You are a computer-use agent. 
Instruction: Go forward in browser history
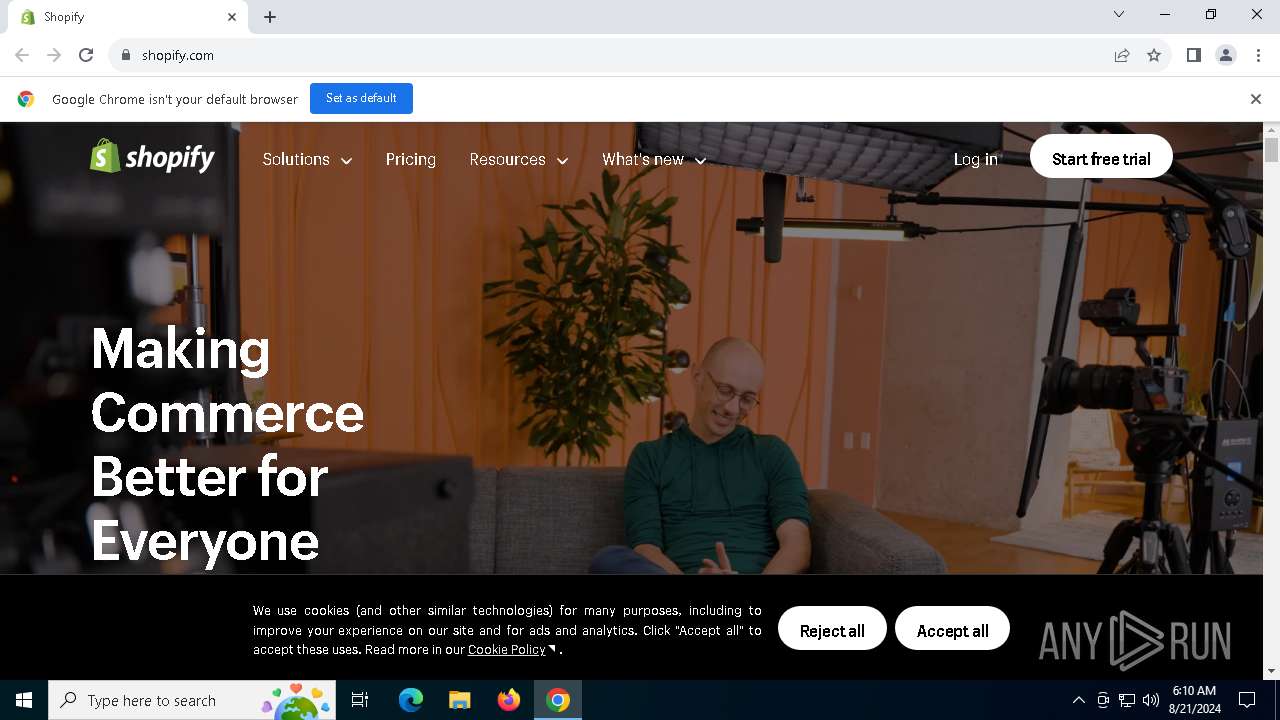click(54, 55)
